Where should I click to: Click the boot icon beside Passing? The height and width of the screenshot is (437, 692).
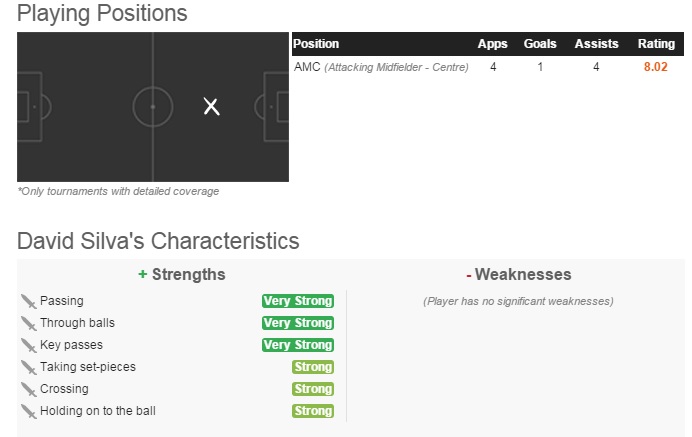coord(28,301)
